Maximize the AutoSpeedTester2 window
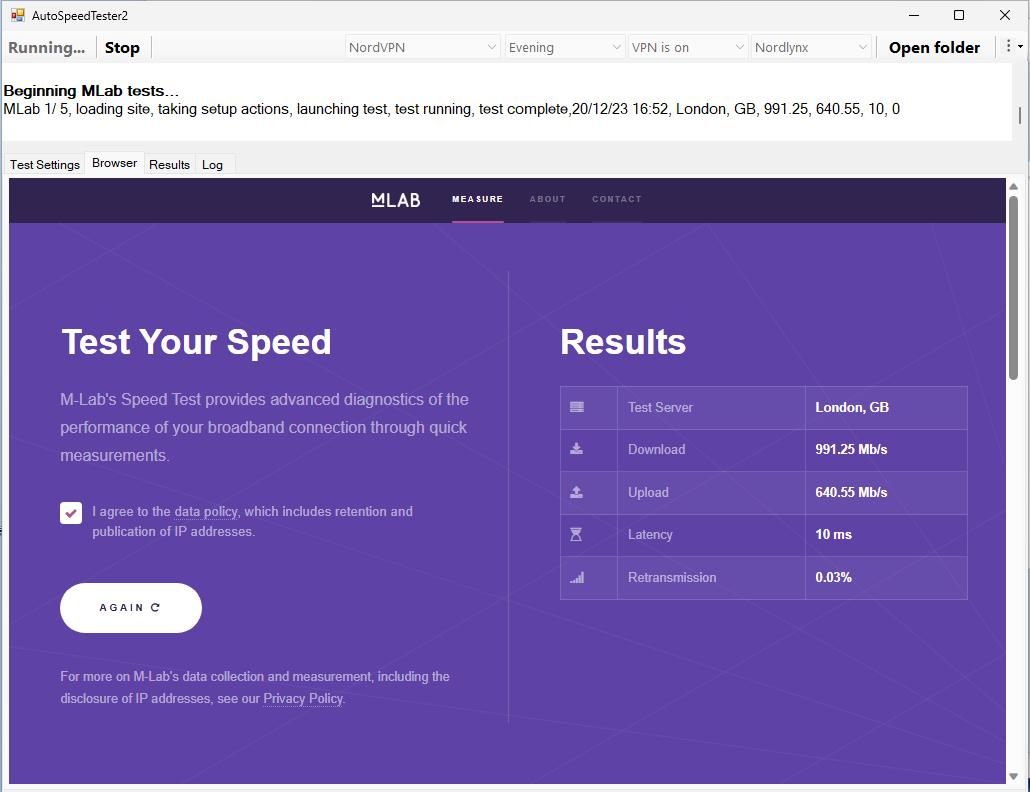This screenshot has width=1030, height=792. 959,15
